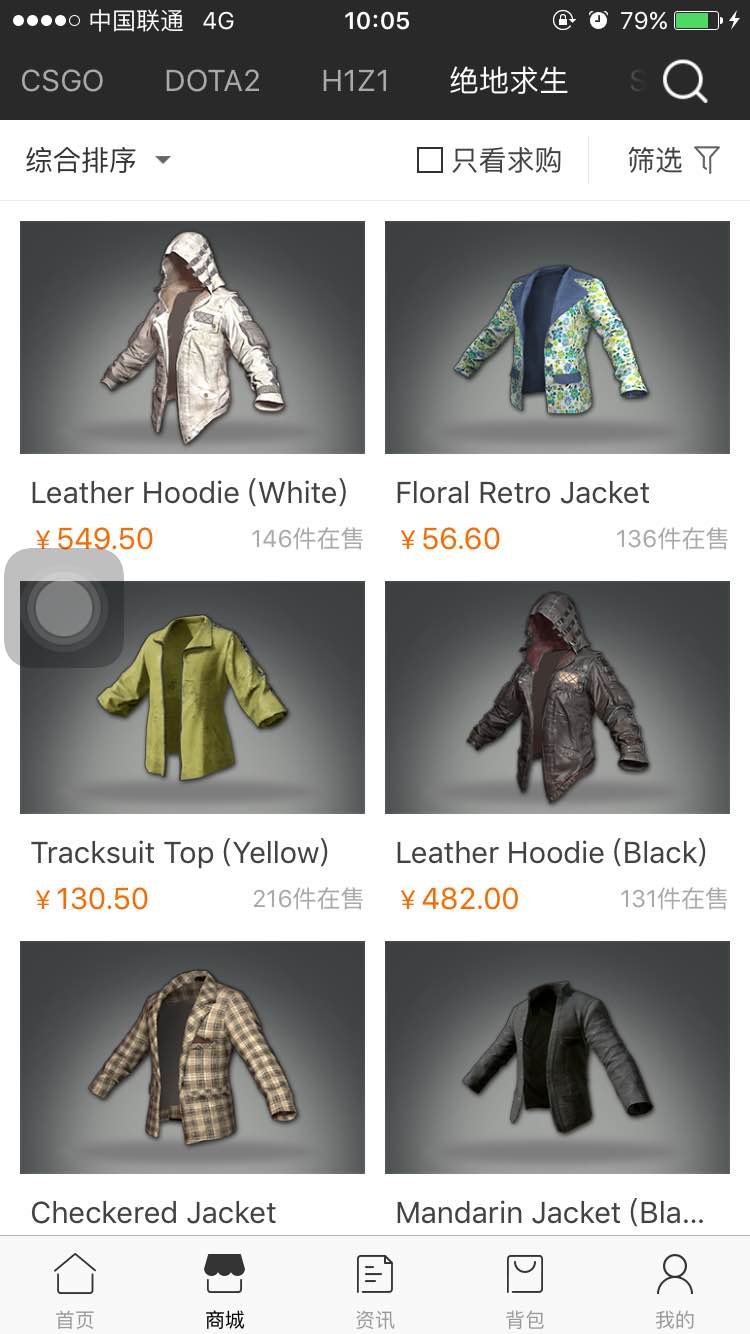Check the 只看求购 checkbox

(429, 160)
